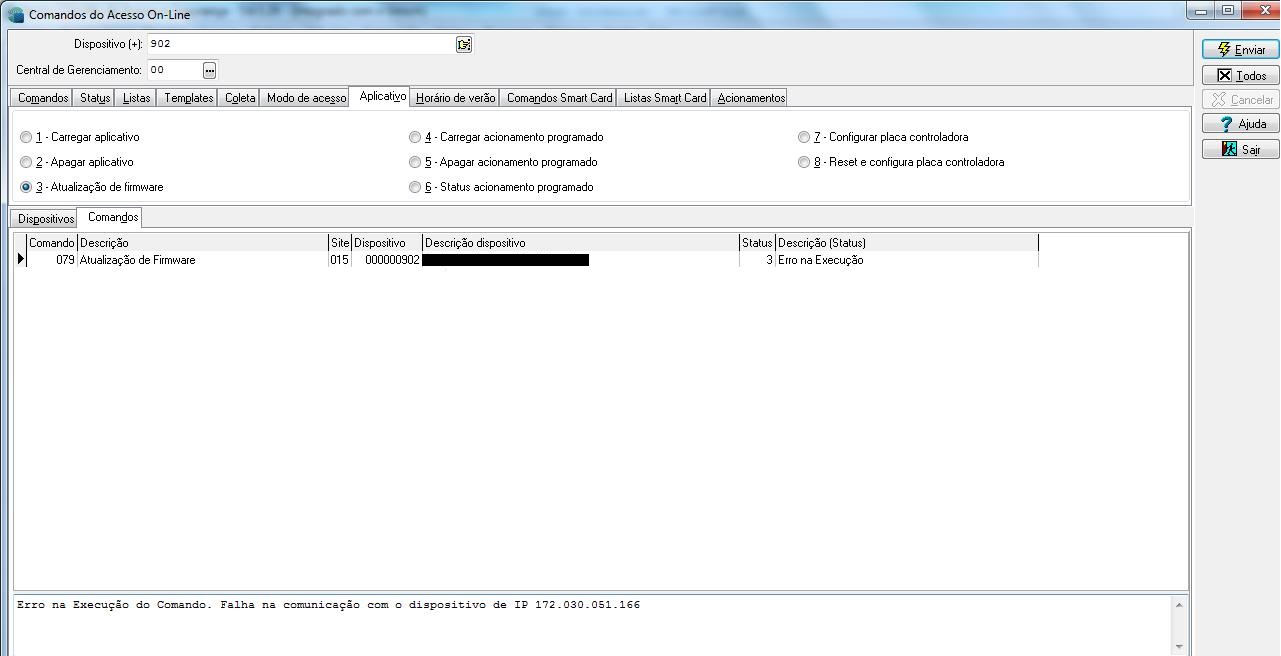Click the Sair exit button

click(x=1240, y=149)
